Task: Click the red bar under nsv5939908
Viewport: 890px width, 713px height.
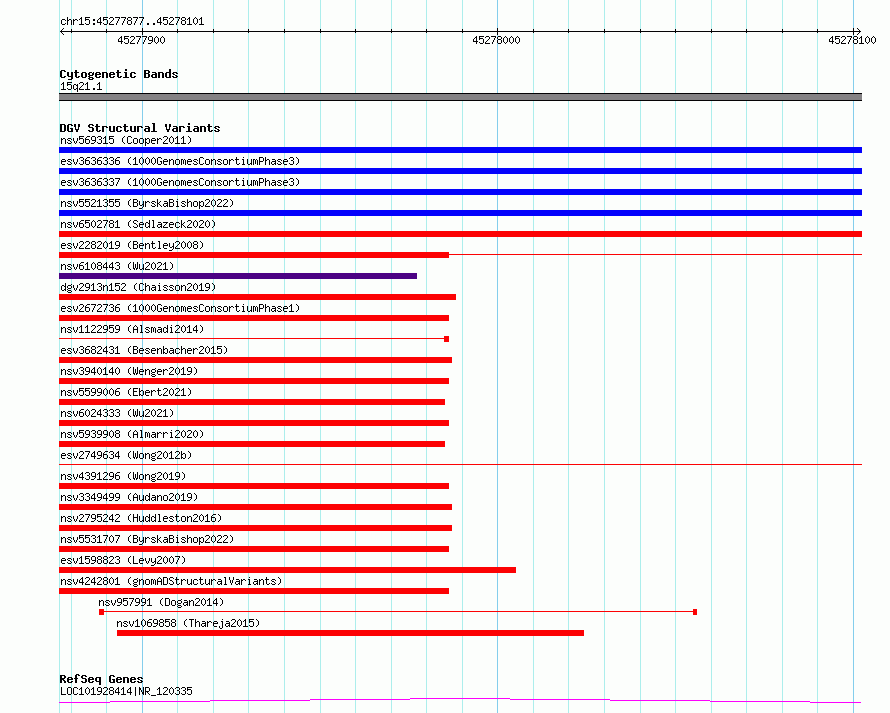Action: click(x=252, y=444)
